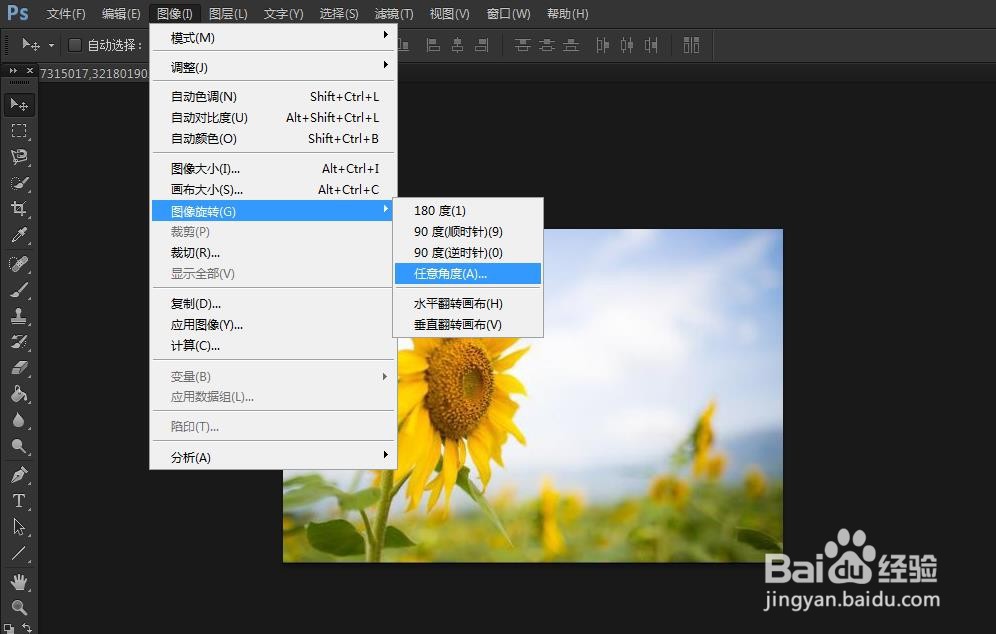
Task: Select the Rectangular Marquee tool
Action: 19,131
